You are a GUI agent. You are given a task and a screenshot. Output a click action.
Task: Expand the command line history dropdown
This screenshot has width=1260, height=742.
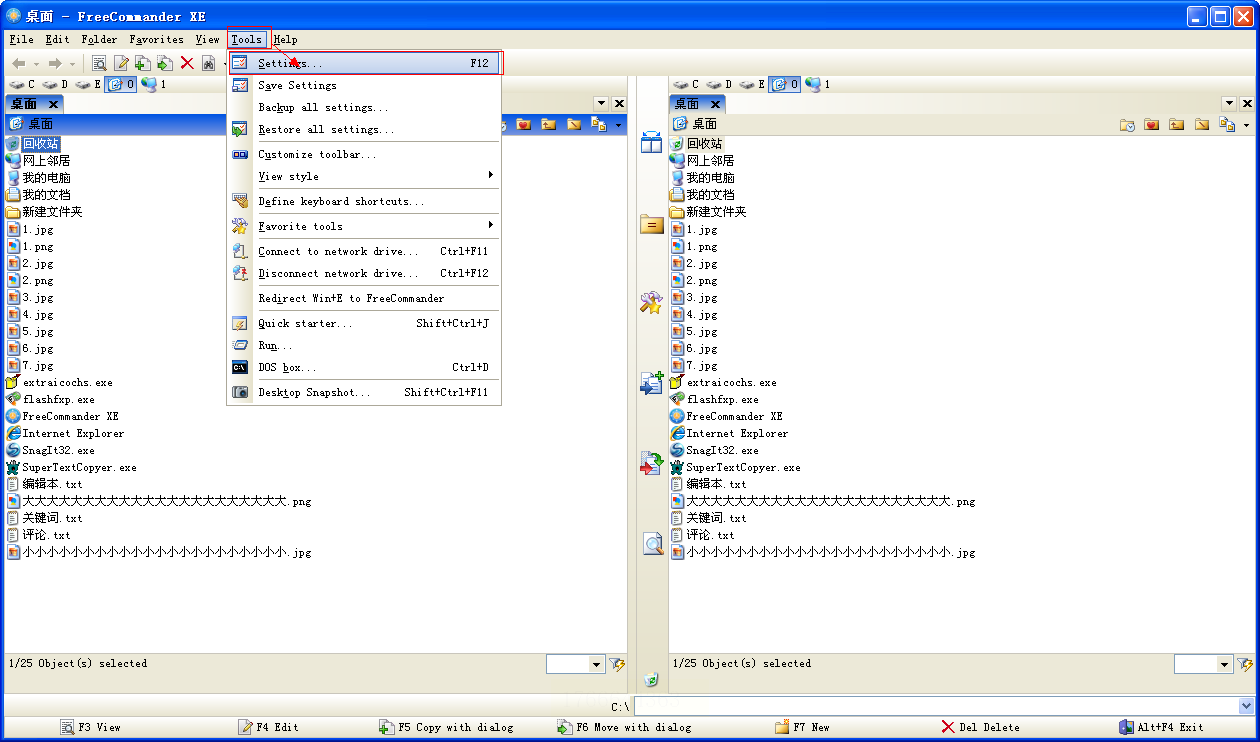1246,706
